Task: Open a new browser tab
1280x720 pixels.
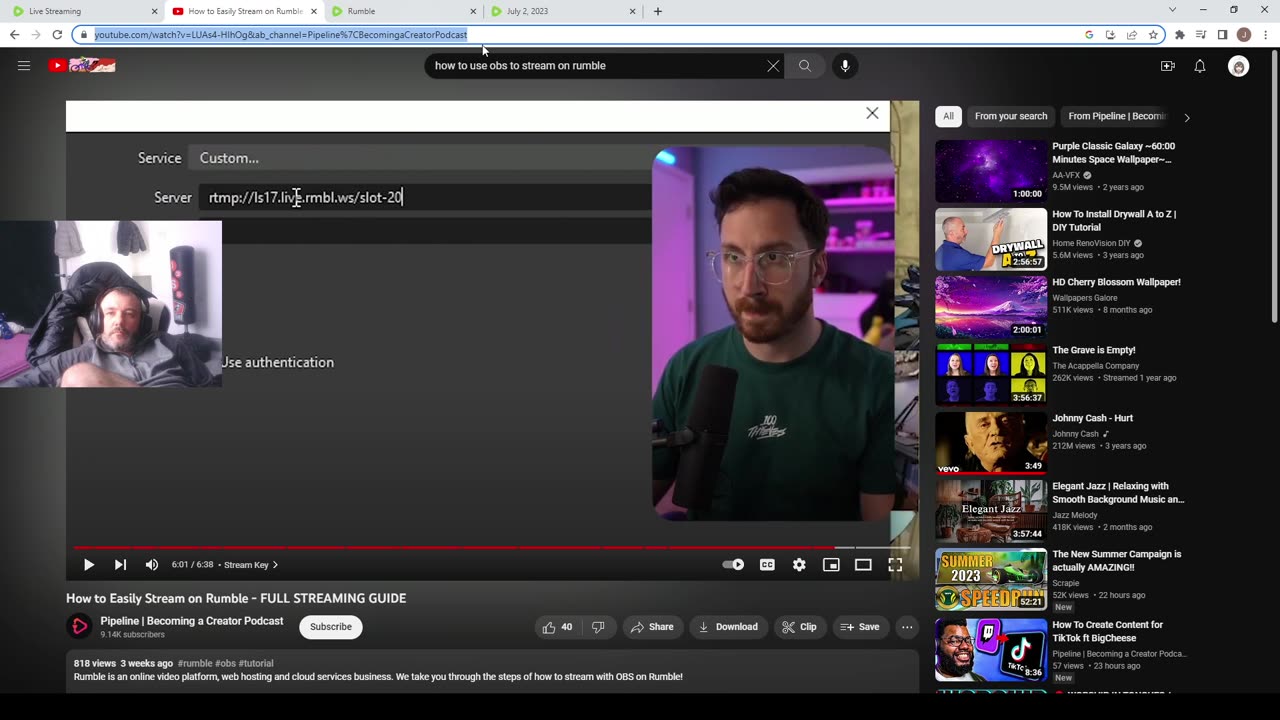Action: point(657,11)
